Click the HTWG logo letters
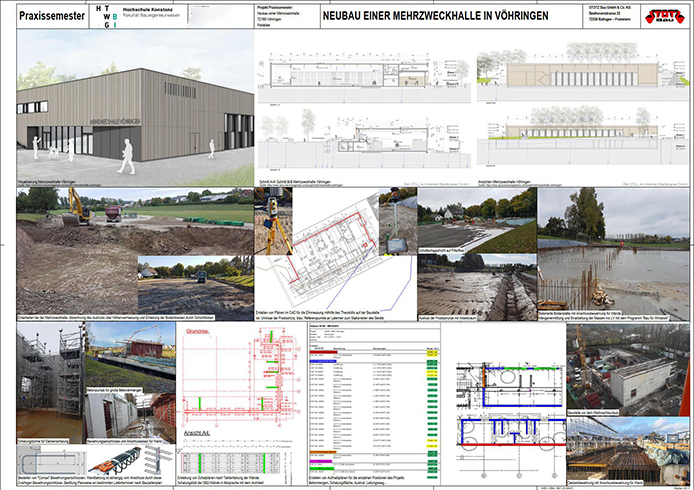The height and width of the screenshot is (490, 694). coord(107,17)
